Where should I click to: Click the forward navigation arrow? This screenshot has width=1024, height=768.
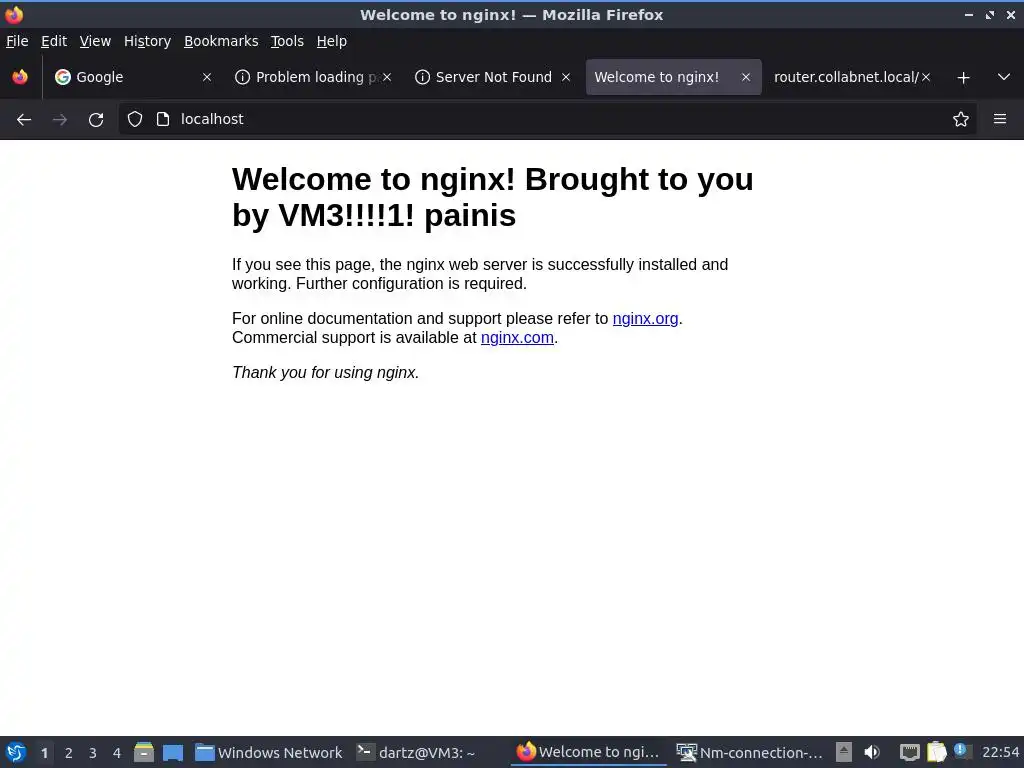tap(59, 120)
